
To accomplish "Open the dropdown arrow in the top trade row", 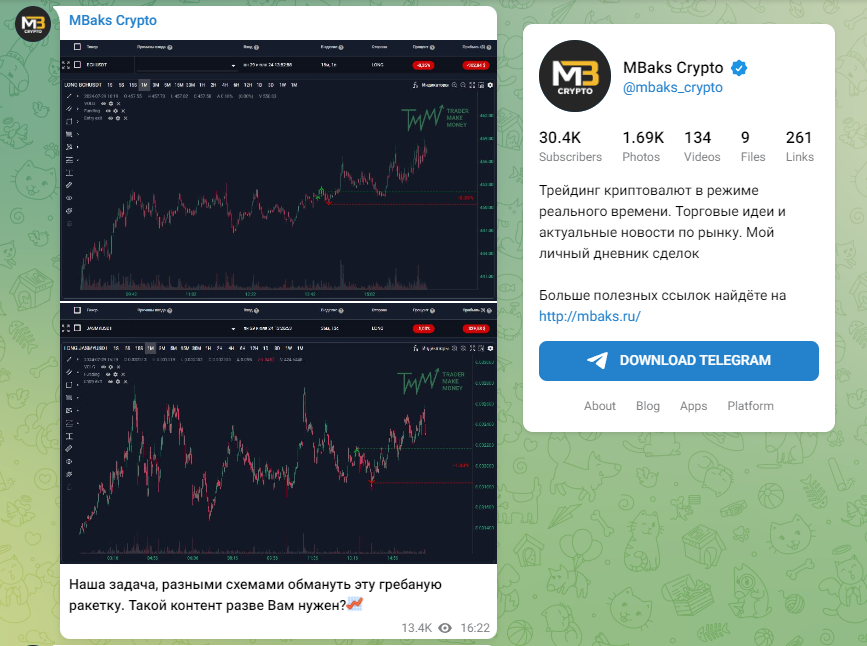I will click(233, 65).
